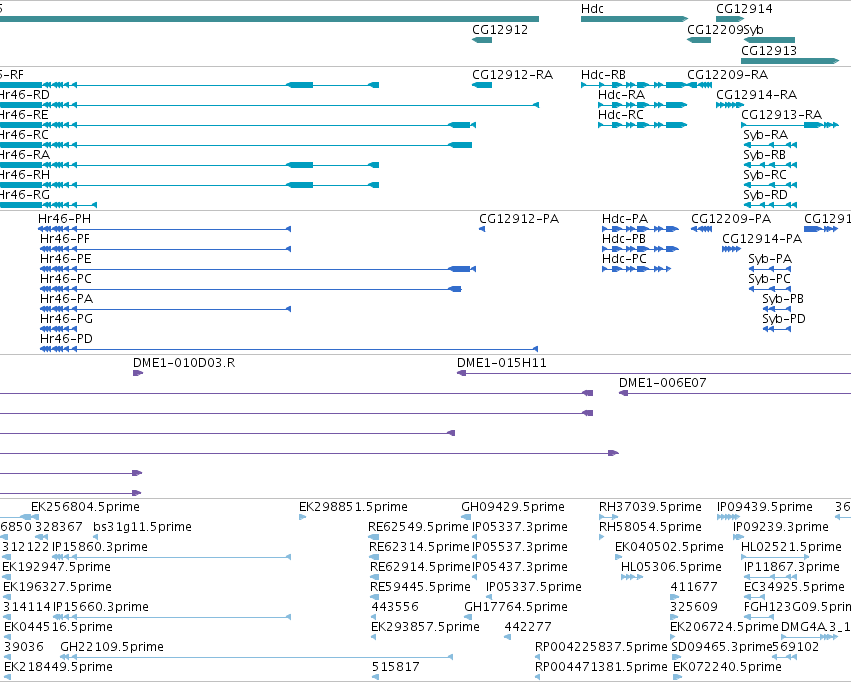Select the CG12912-RA transcript

point(482,85)
